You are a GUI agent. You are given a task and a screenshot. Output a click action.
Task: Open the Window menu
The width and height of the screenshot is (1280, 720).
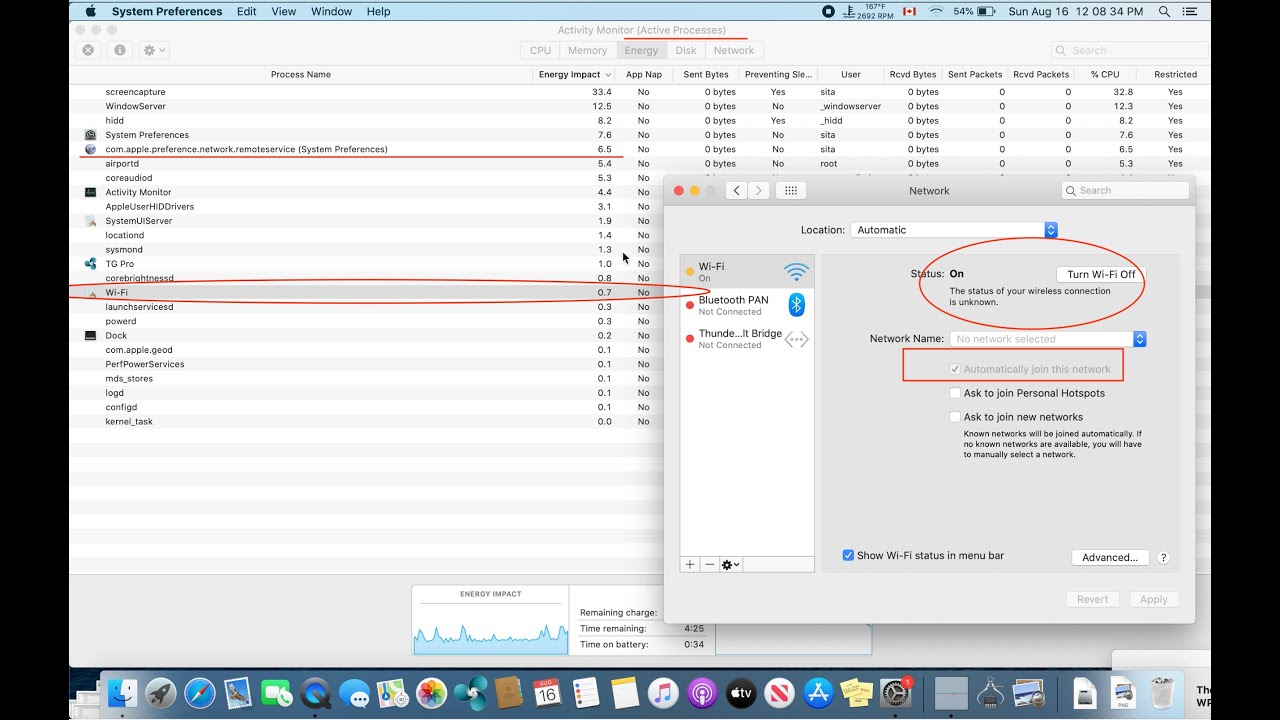click(331, 12)
